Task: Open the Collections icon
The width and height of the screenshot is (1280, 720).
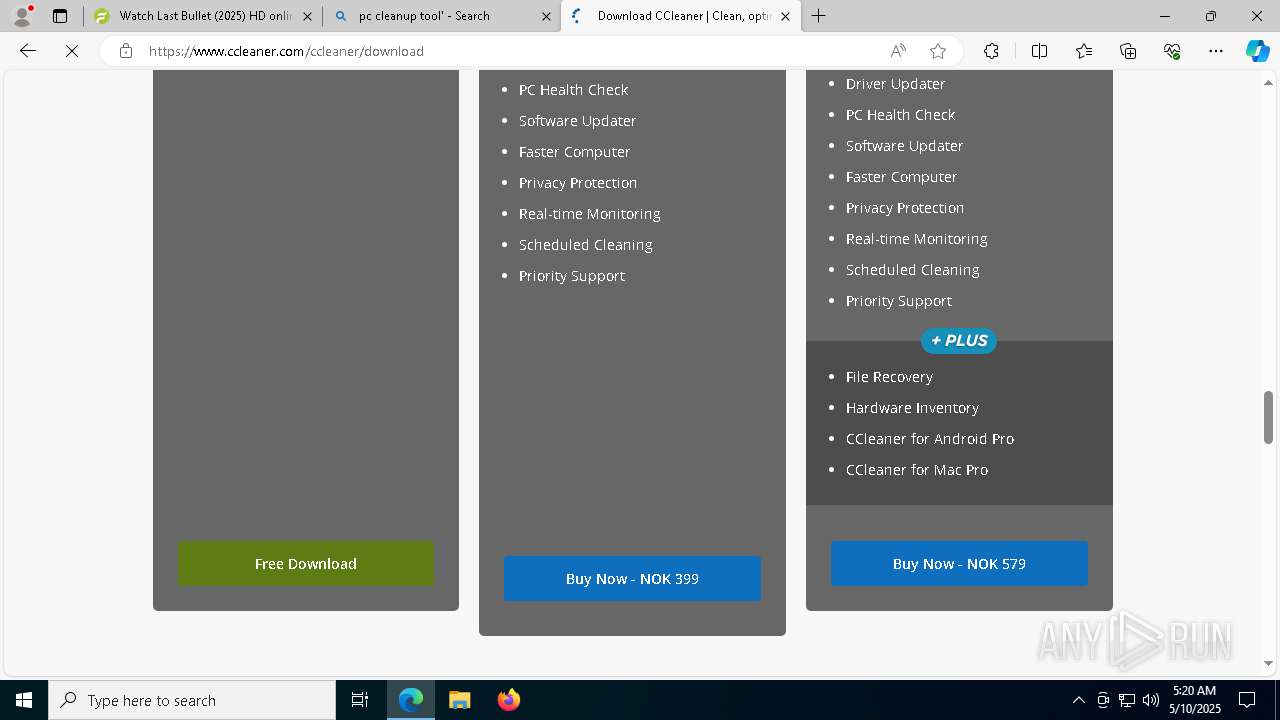Action: click(x=1128, y=51)
